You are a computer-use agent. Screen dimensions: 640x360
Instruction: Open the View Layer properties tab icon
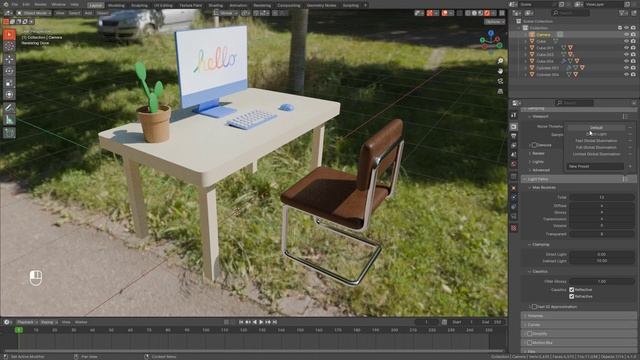tap(514, 145)
